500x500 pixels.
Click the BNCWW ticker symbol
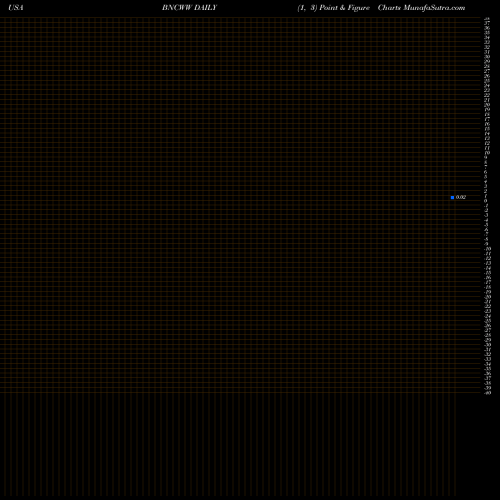pyautogui.click(x=177, y=8)
